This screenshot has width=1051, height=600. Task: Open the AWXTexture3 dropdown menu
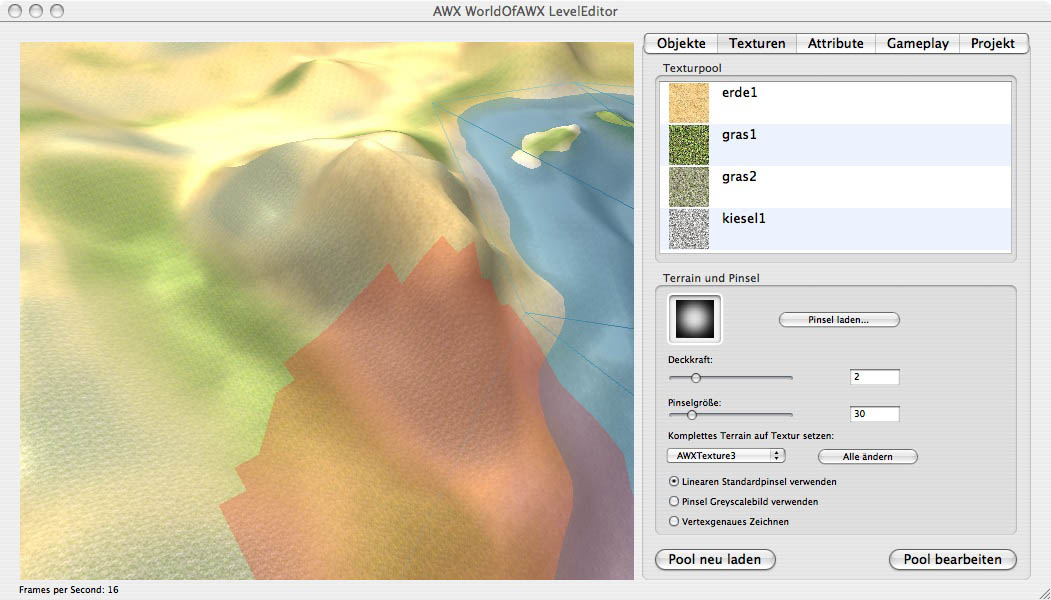[x=726, y=456]
